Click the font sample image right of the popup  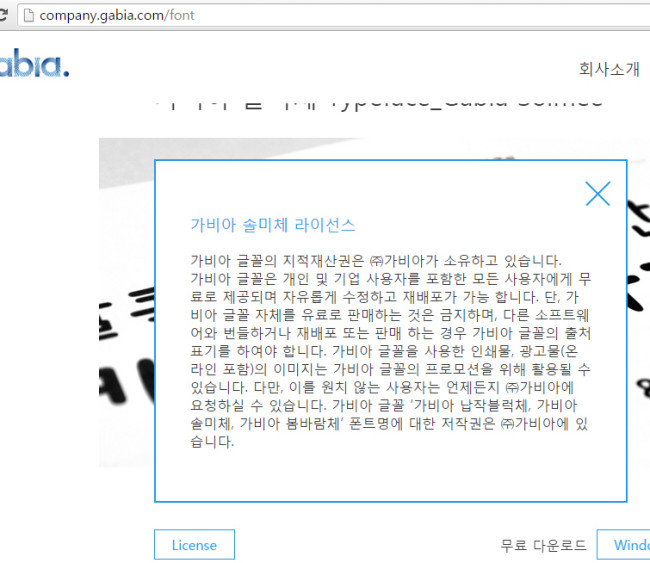pos(638,300)
